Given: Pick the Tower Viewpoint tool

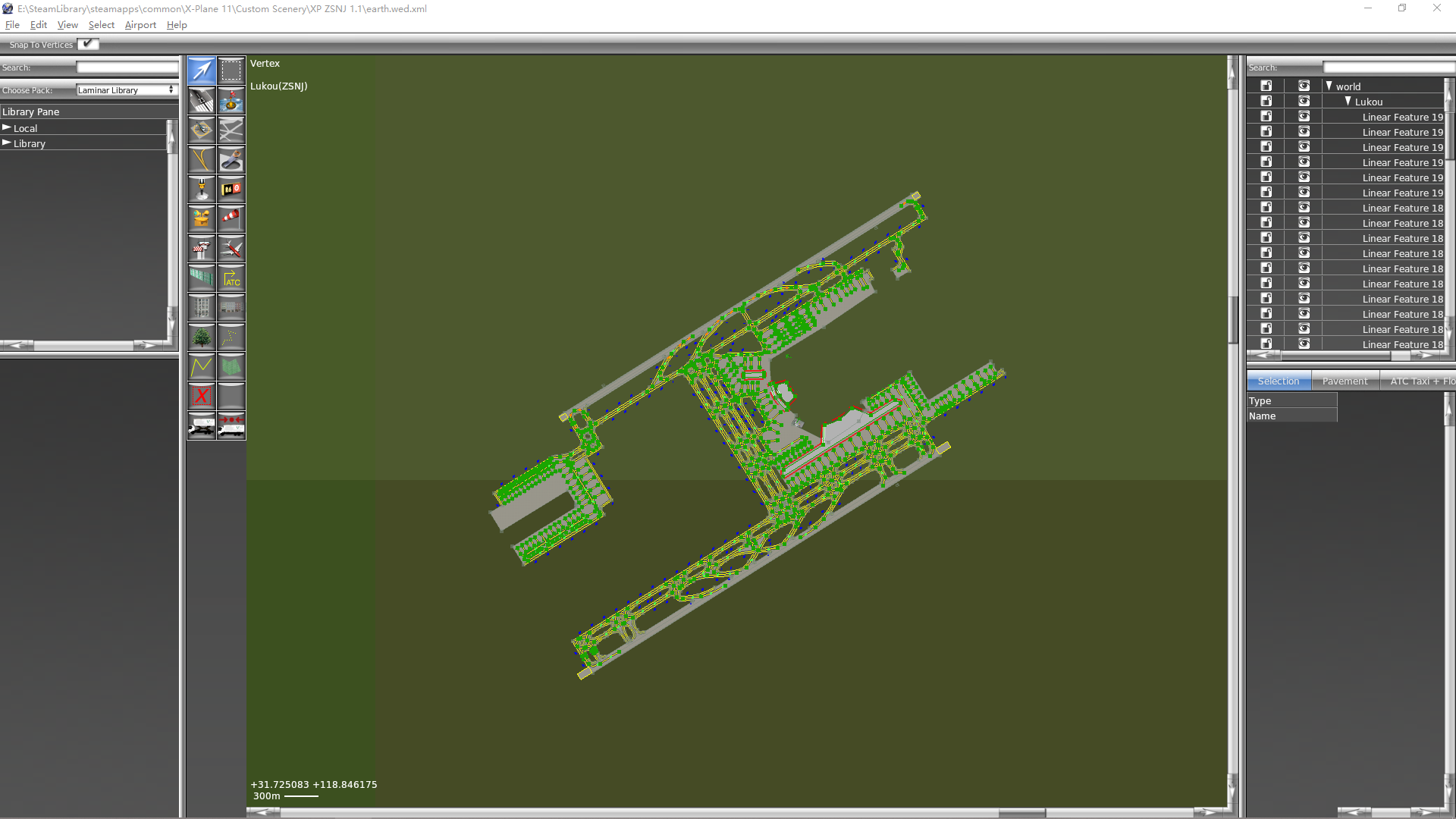Looking at the screenshot, I should tap(202, 248).
